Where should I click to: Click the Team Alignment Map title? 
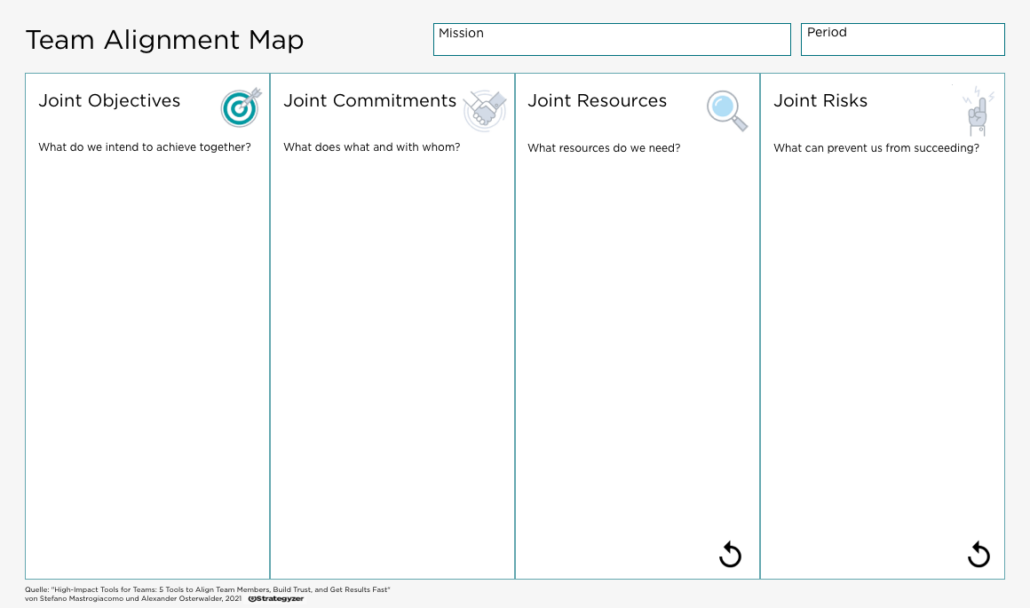[x=164, y=41]
